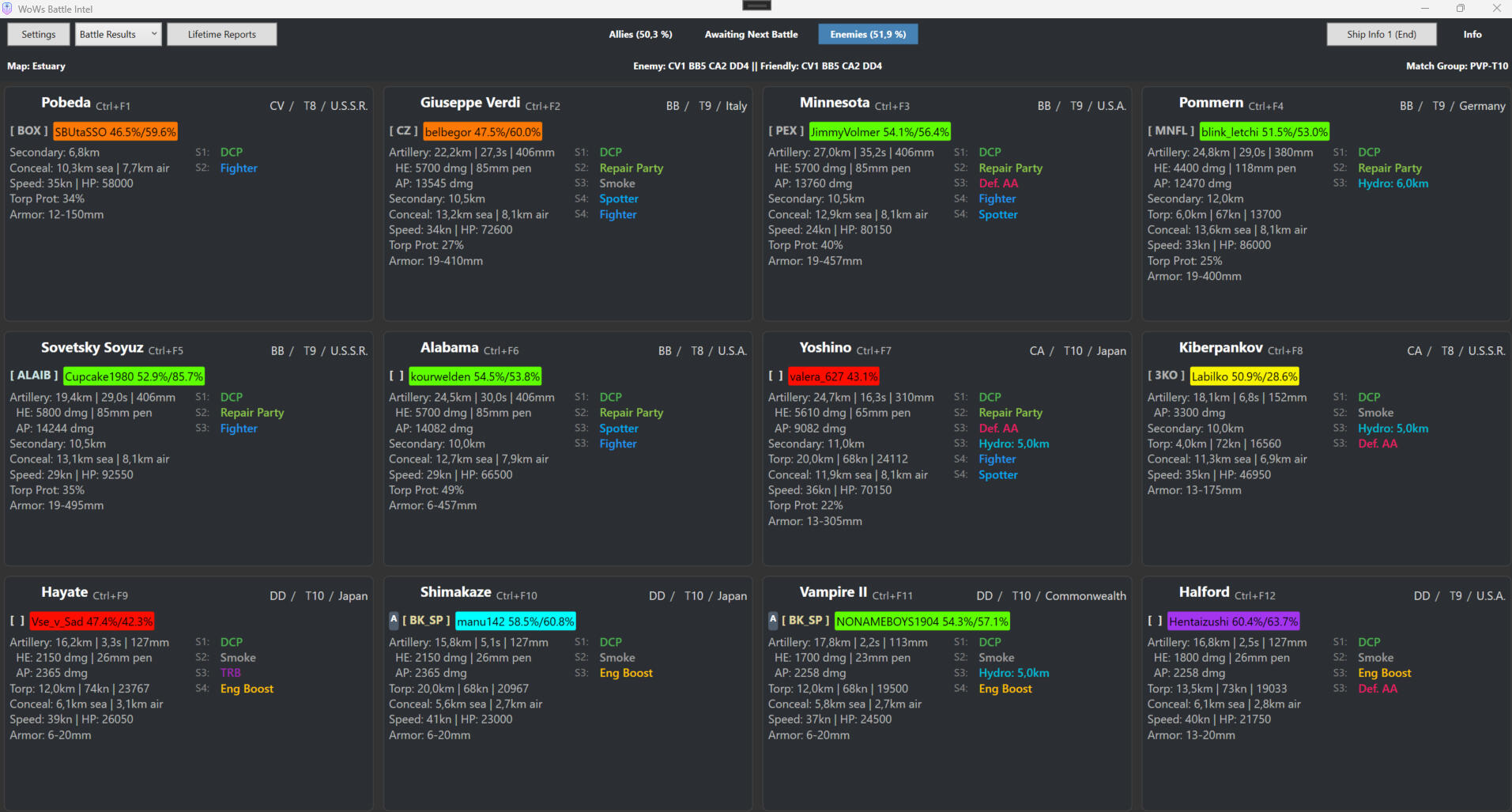Select the Sovetsky Soyuz ship name
This screenshot has width=1512, height=812.
click(92, 348)
